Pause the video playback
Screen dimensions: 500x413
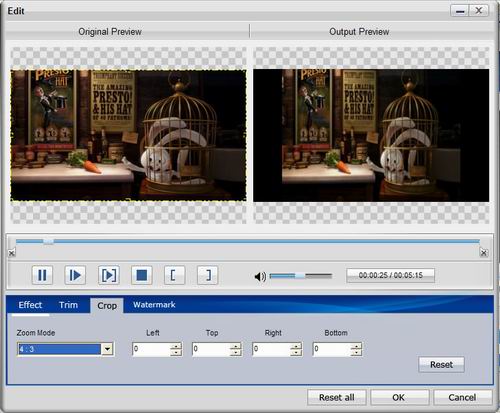(42, 275)
